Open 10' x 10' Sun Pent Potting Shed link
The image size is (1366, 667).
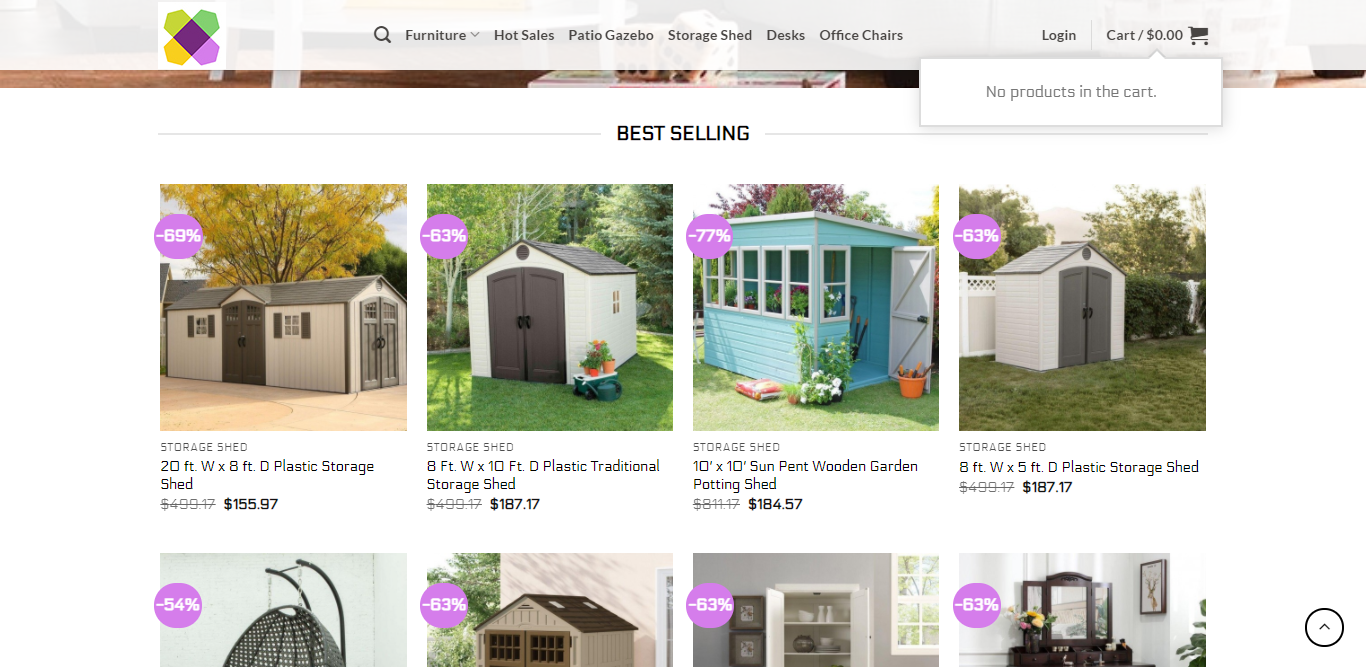pyautogui.click(x=805, y=475)
